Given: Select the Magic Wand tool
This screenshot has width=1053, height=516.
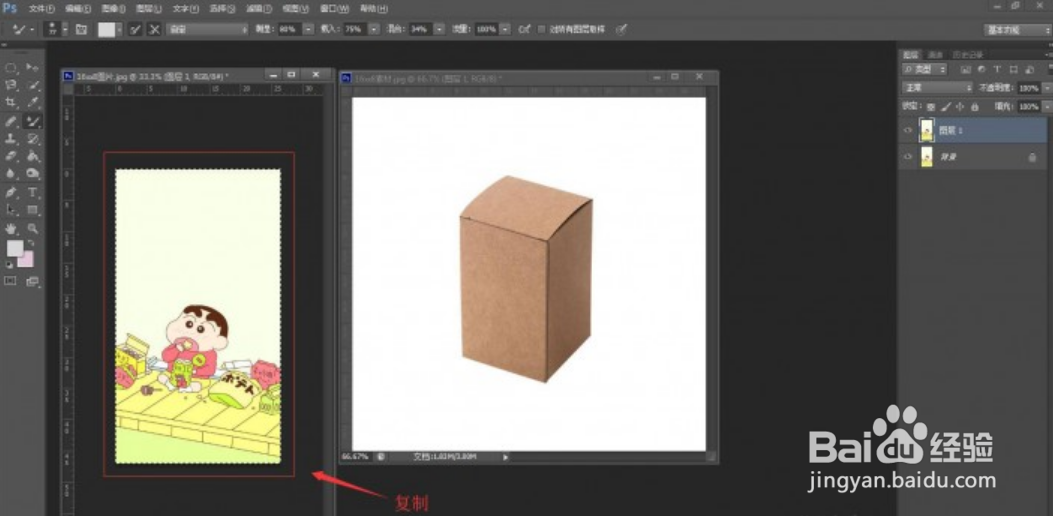Looking at the screenshot, I should (32, 85).
